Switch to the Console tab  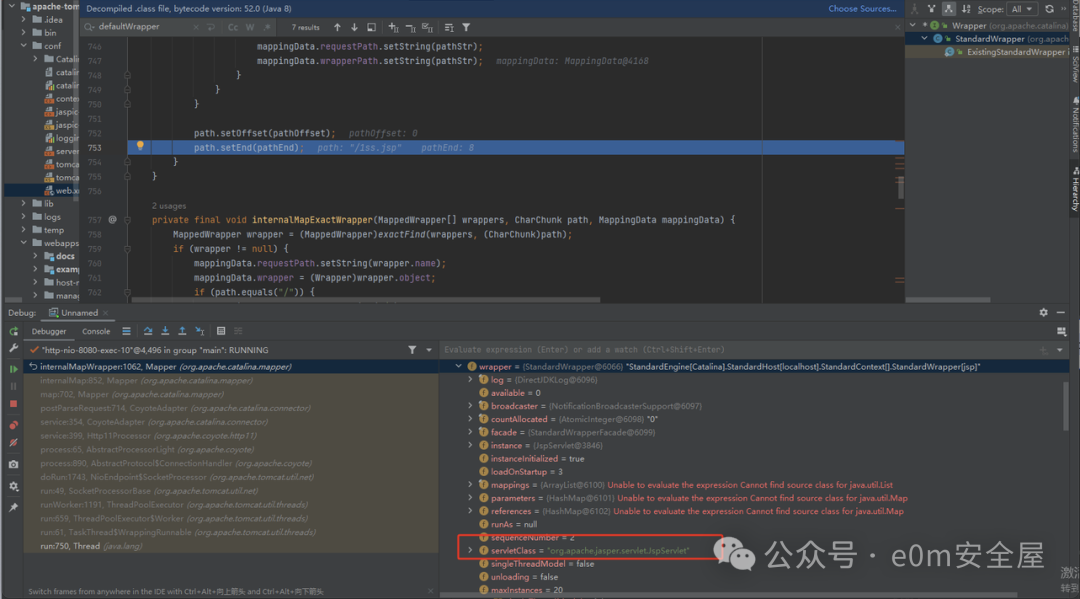coord(96,331)
